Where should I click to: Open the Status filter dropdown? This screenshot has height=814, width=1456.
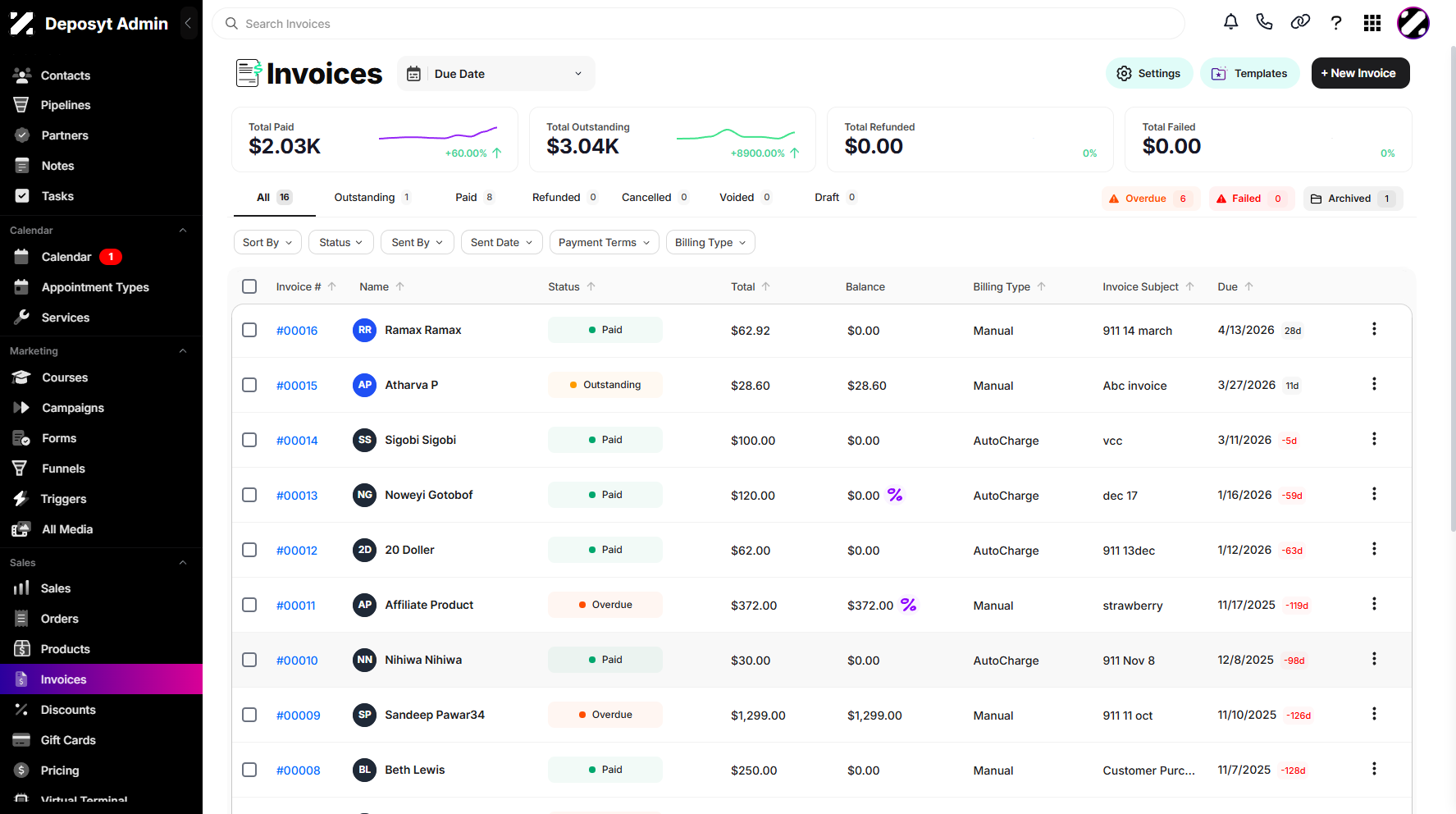(x=341, y=242)
